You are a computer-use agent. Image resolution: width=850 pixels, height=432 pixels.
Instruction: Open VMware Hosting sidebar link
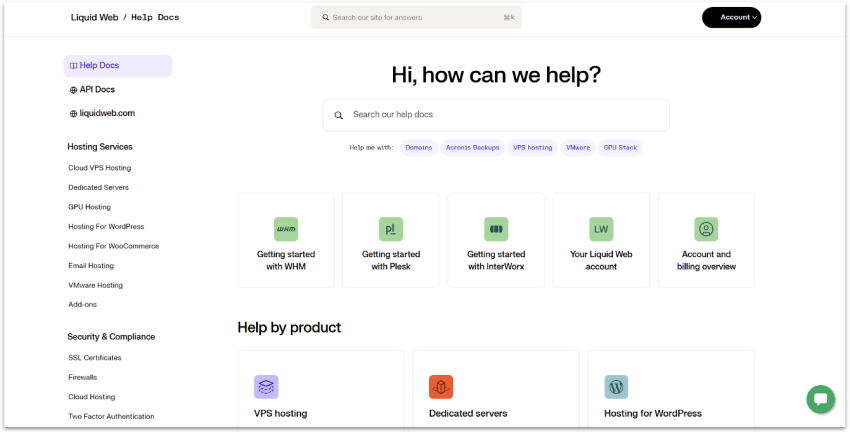coord(95,285)
